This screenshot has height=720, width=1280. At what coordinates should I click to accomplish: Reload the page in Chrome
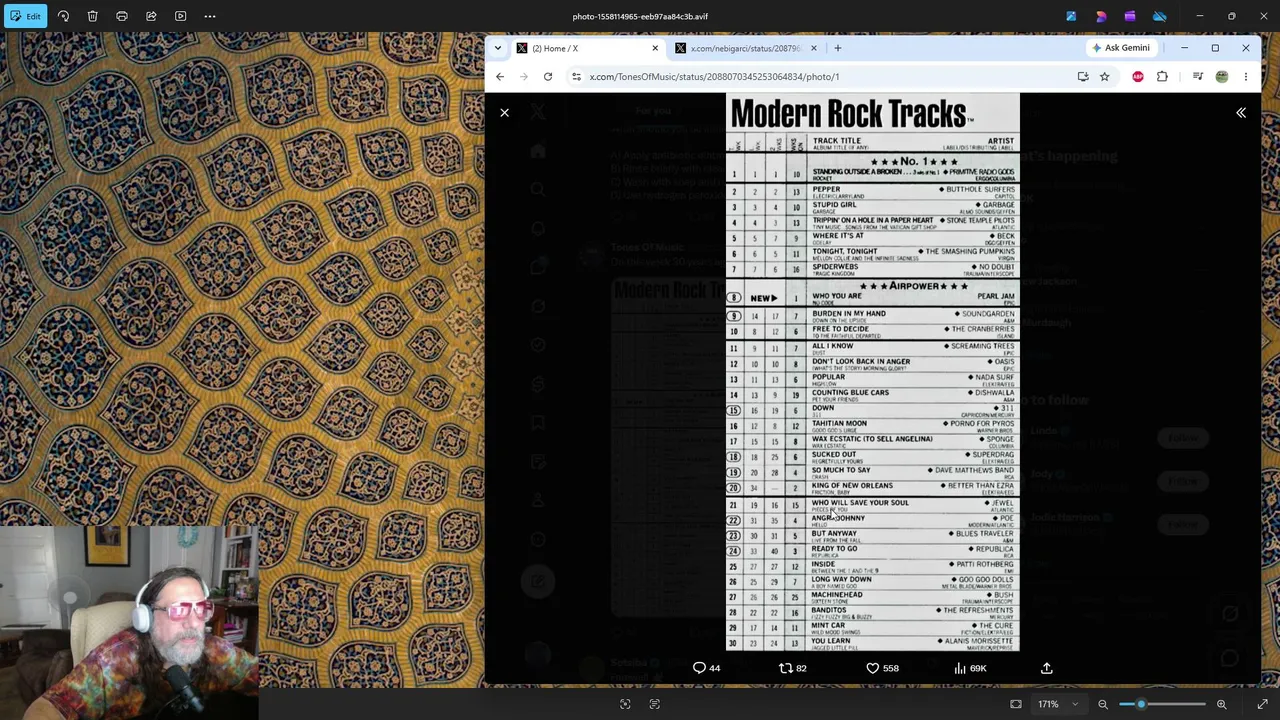pyautogui.click(x=548, y=76)
